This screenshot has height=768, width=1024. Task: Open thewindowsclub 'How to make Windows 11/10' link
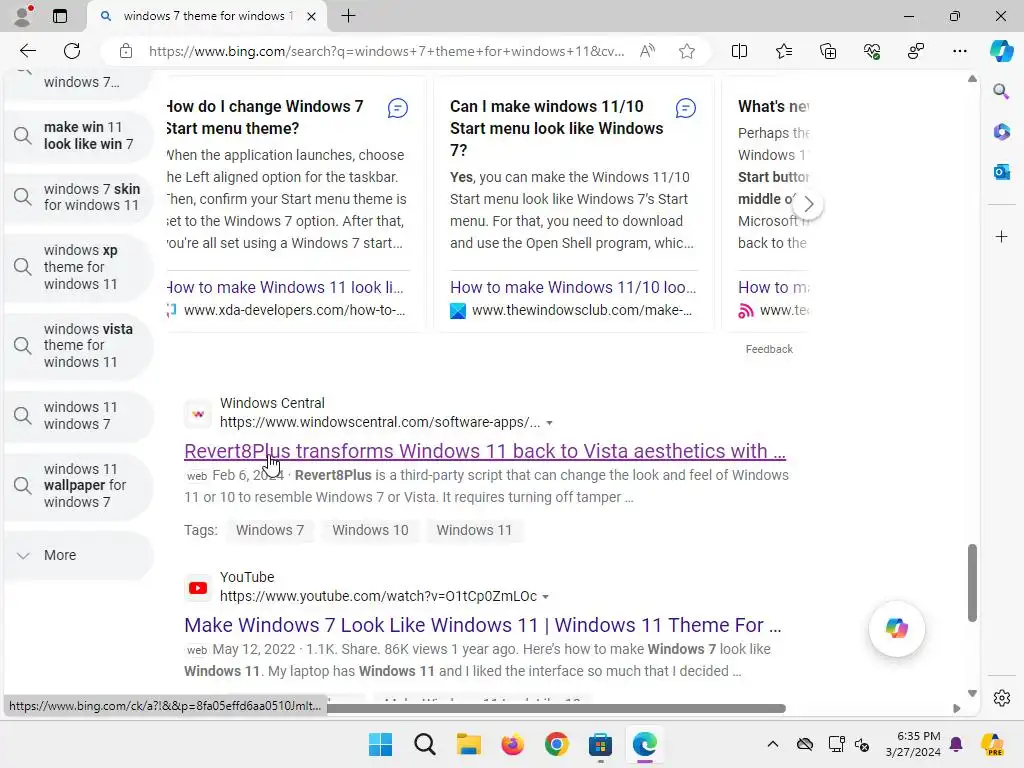click(573, 287)
